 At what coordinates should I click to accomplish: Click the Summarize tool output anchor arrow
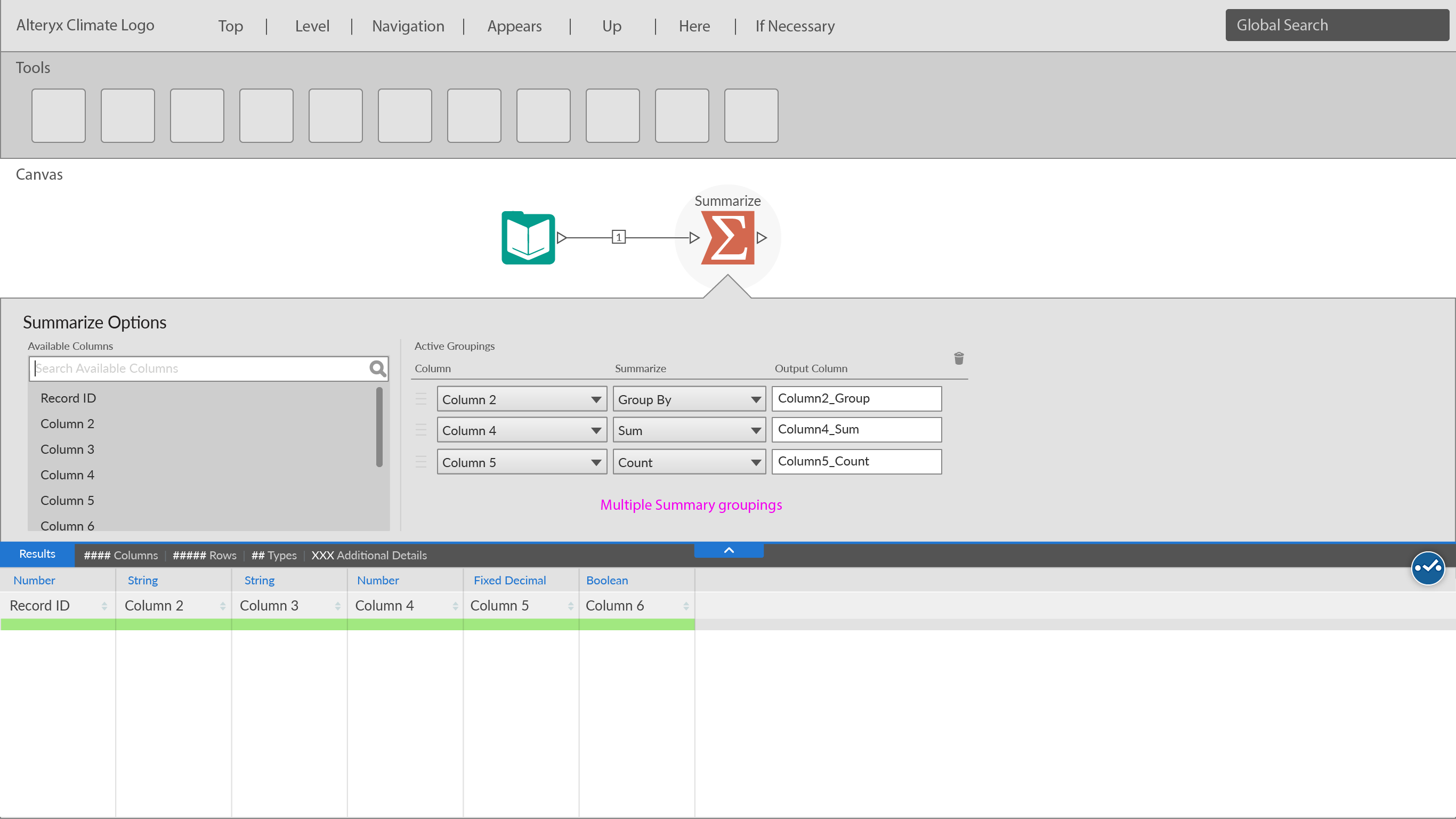coord(762,238)
